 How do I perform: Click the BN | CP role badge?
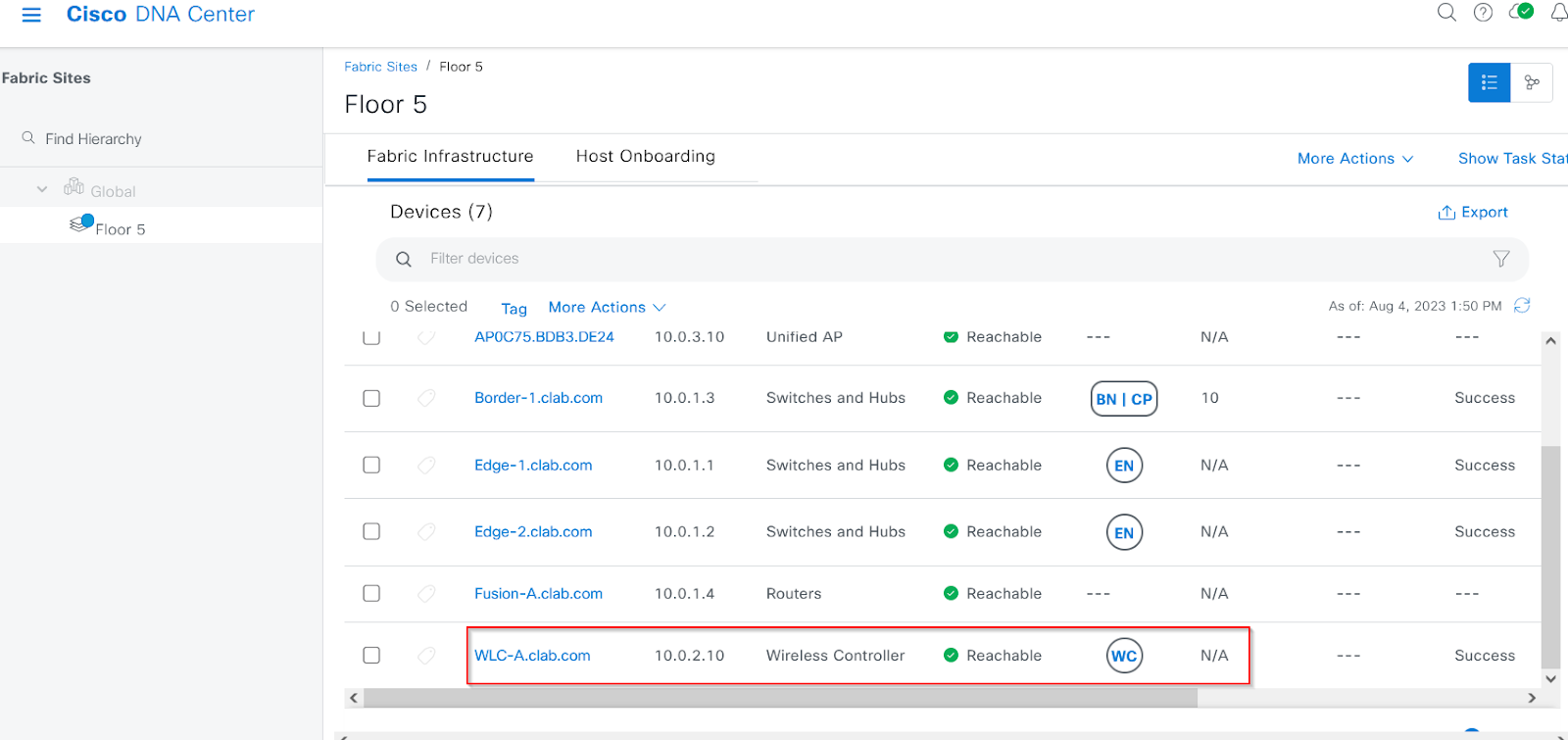(x=1124, y=399)
